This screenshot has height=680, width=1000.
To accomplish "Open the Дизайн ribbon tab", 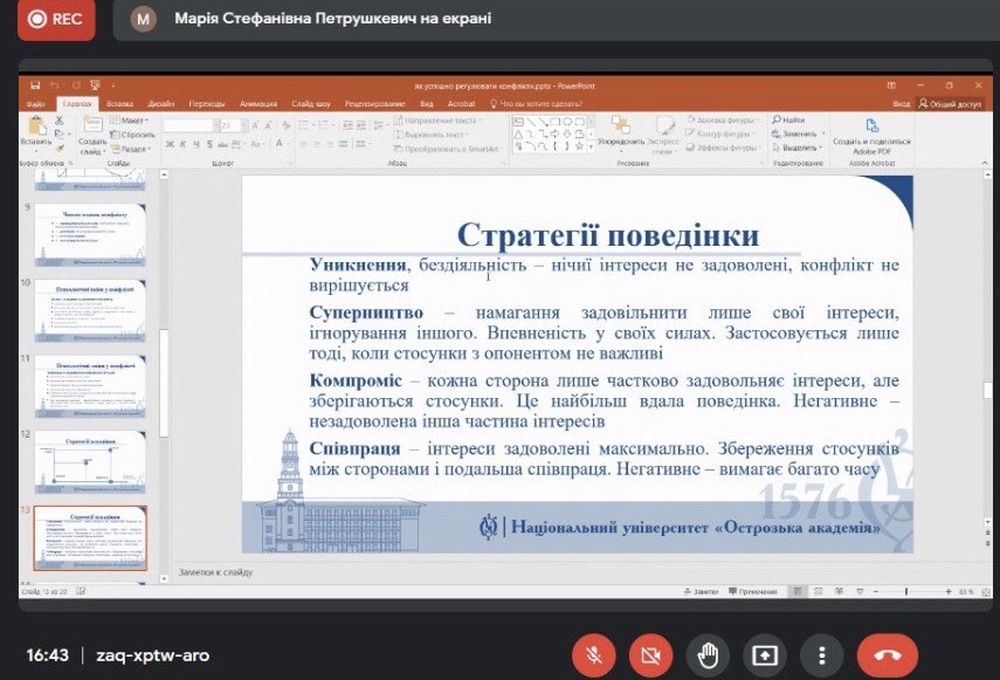I will [x=161, y=103].
